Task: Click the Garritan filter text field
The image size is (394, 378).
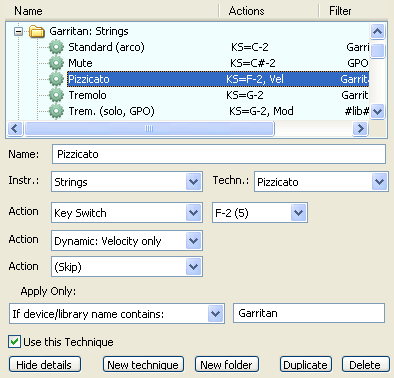Action: pos(309,313)
